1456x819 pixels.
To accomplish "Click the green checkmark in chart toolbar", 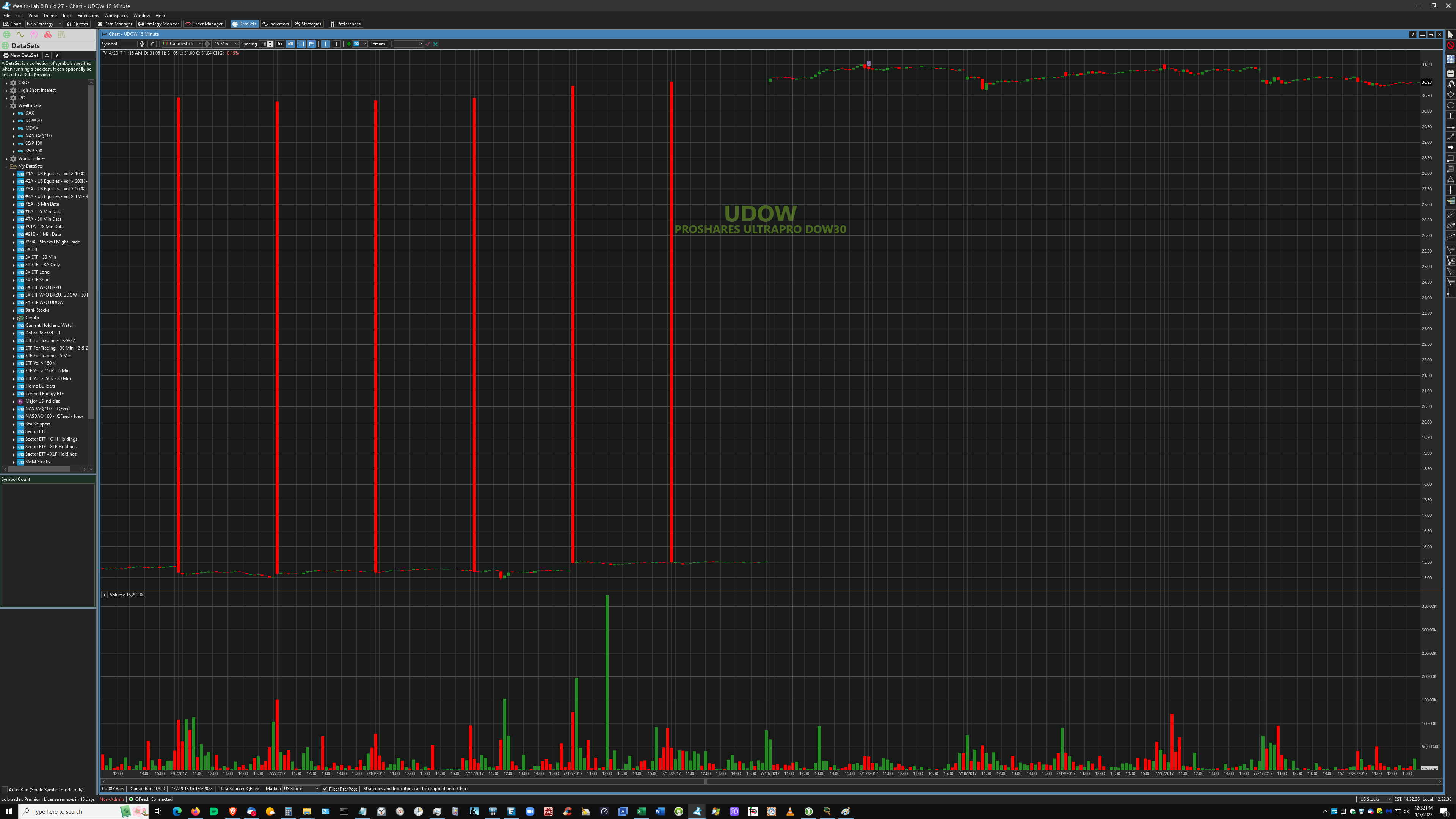I will pos(428,44).
